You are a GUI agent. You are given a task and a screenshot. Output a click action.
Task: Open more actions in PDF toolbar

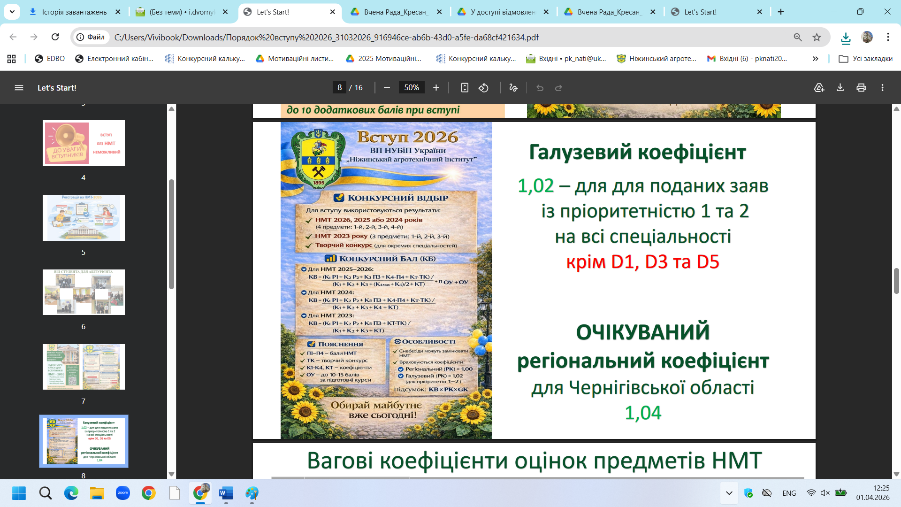(x=883, y=87)
